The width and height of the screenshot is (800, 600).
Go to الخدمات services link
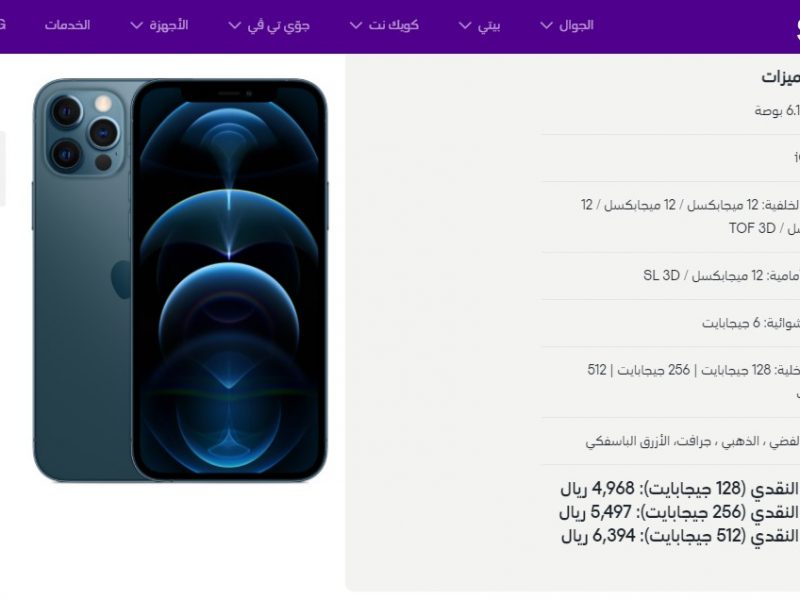tap(67, 25)
